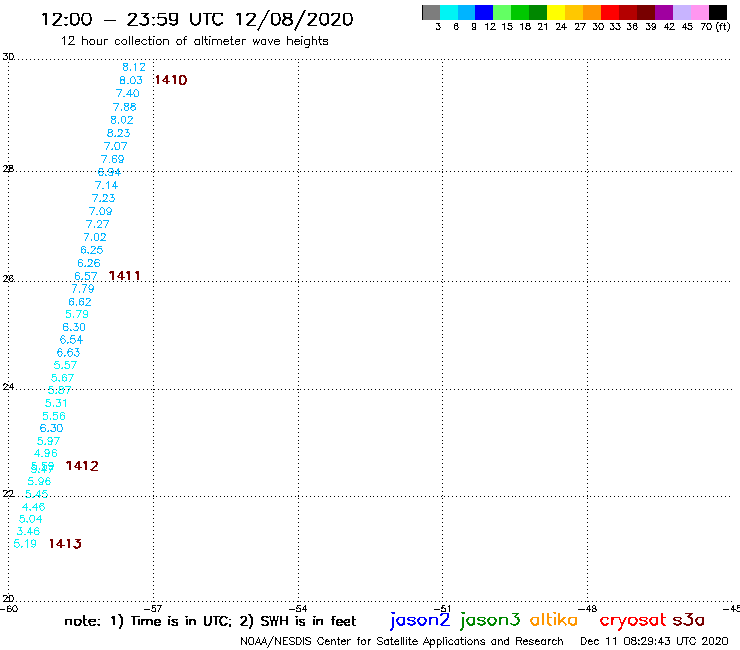740x650 pixels.
Task: Click the 5.04 wave height value
Action: [x=31, y=519]
